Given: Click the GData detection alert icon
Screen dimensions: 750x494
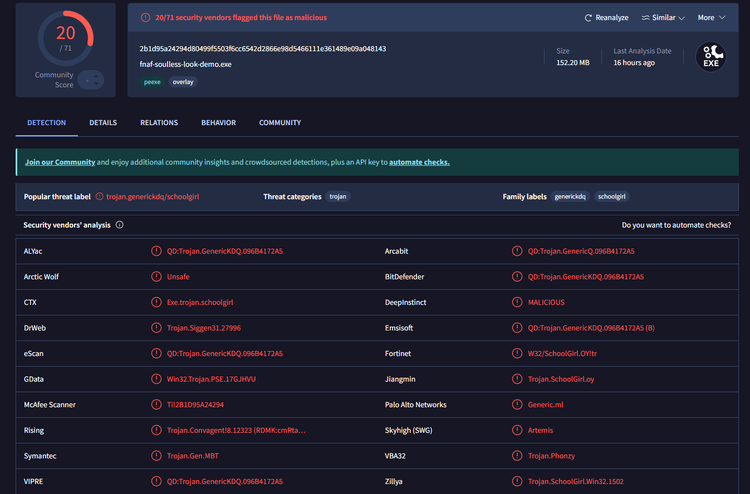Looking at the screenshot, I should 156,379.
